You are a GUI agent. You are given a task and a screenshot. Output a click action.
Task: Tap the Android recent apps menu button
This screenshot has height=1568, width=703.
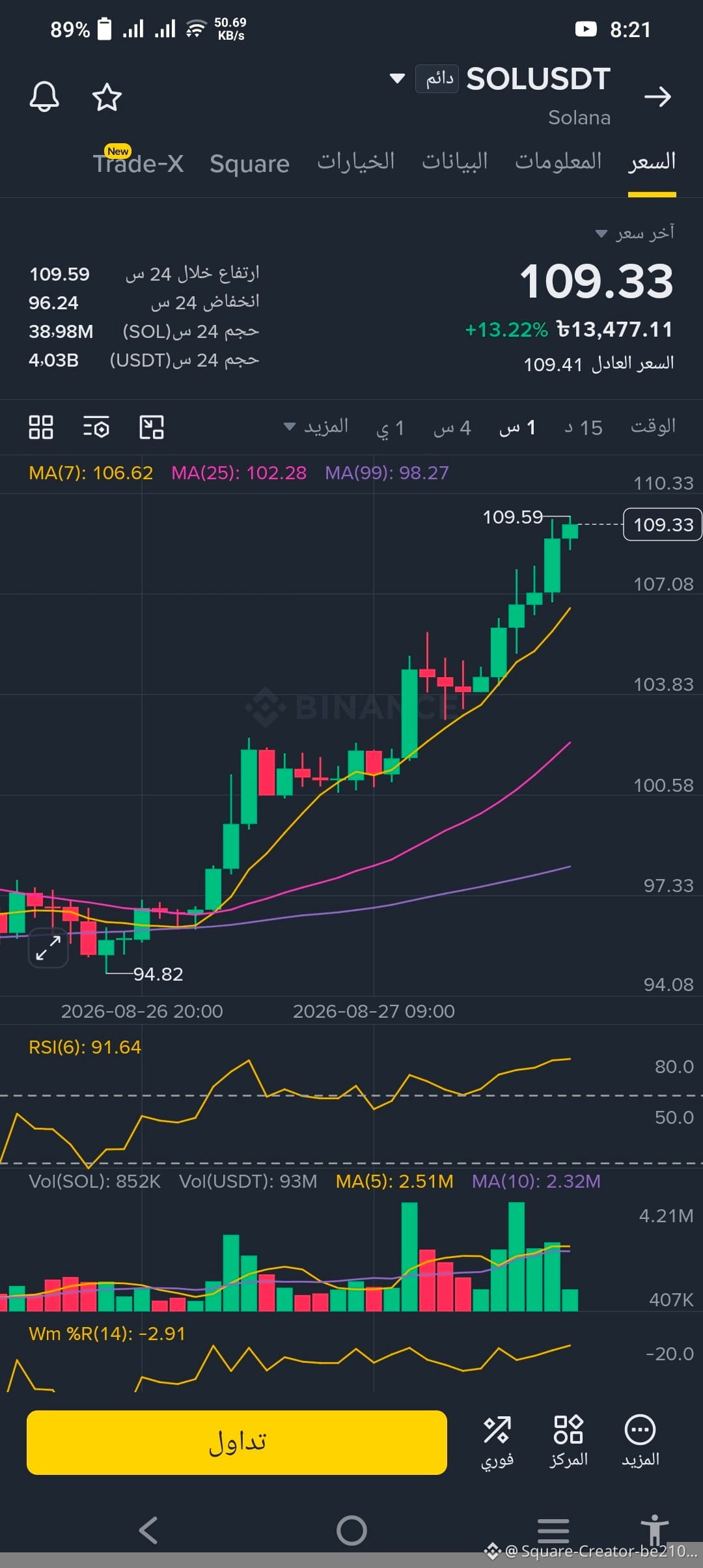click(553, 1530)
